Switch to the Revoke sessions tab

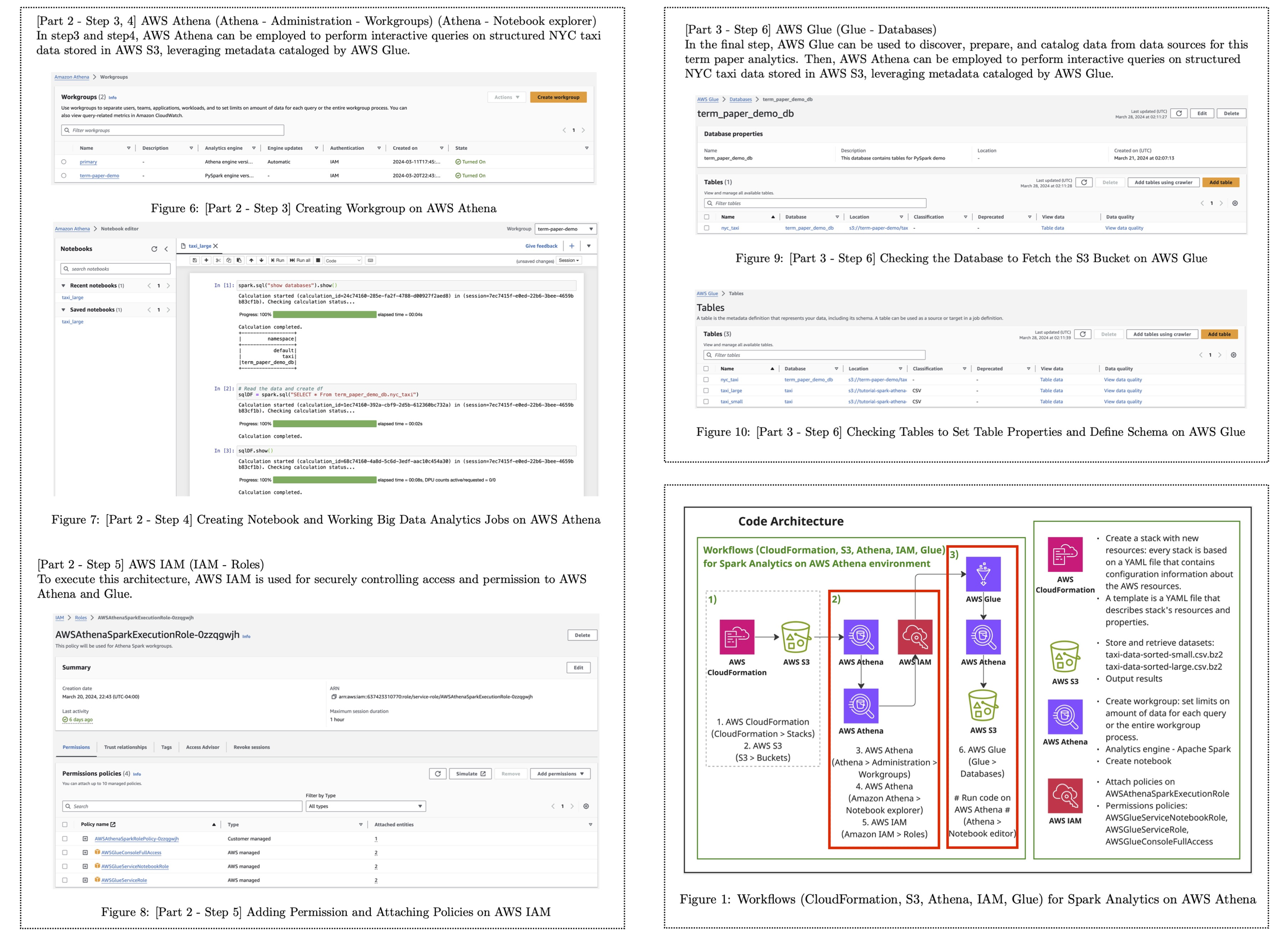251,747
